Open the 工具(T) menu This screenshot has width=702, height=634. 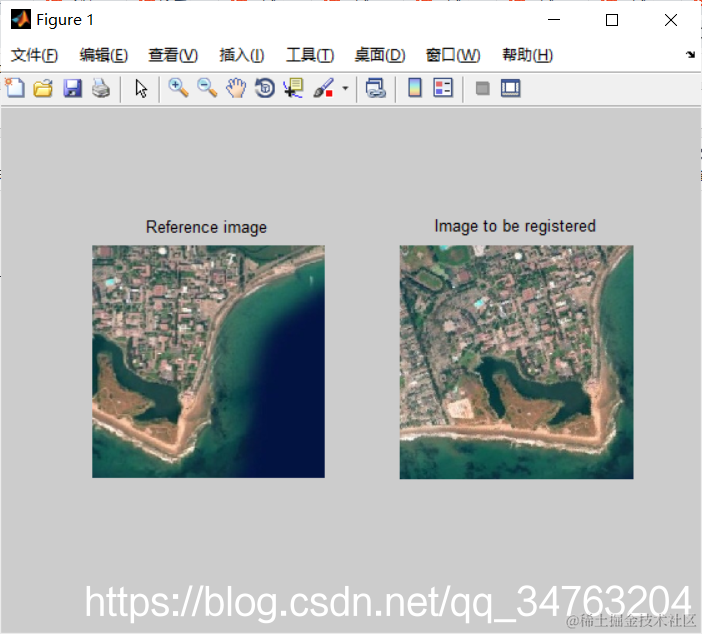point(310,55)
